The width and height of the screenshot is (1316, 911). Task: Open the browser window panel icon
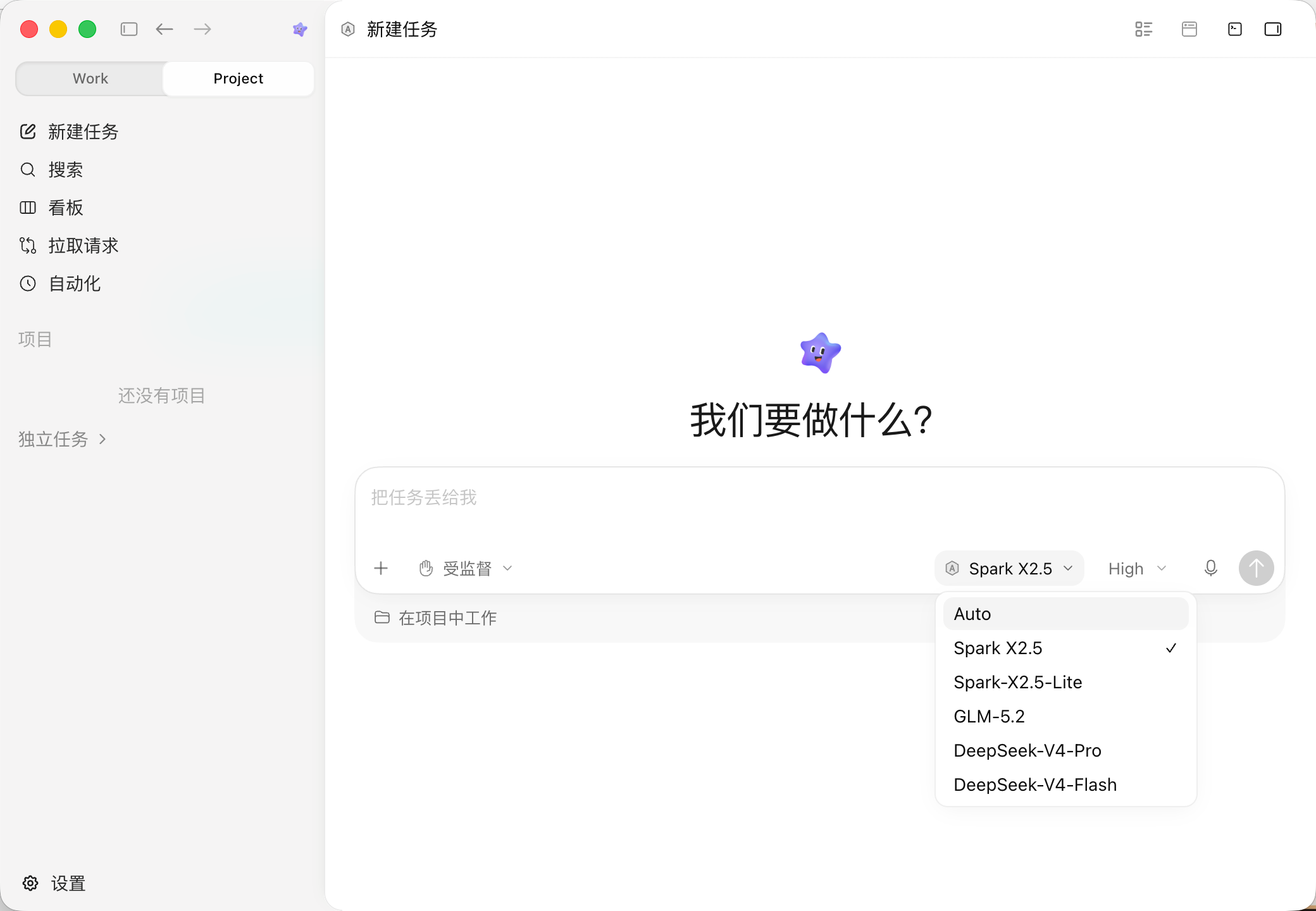[x=1189, y=29]
